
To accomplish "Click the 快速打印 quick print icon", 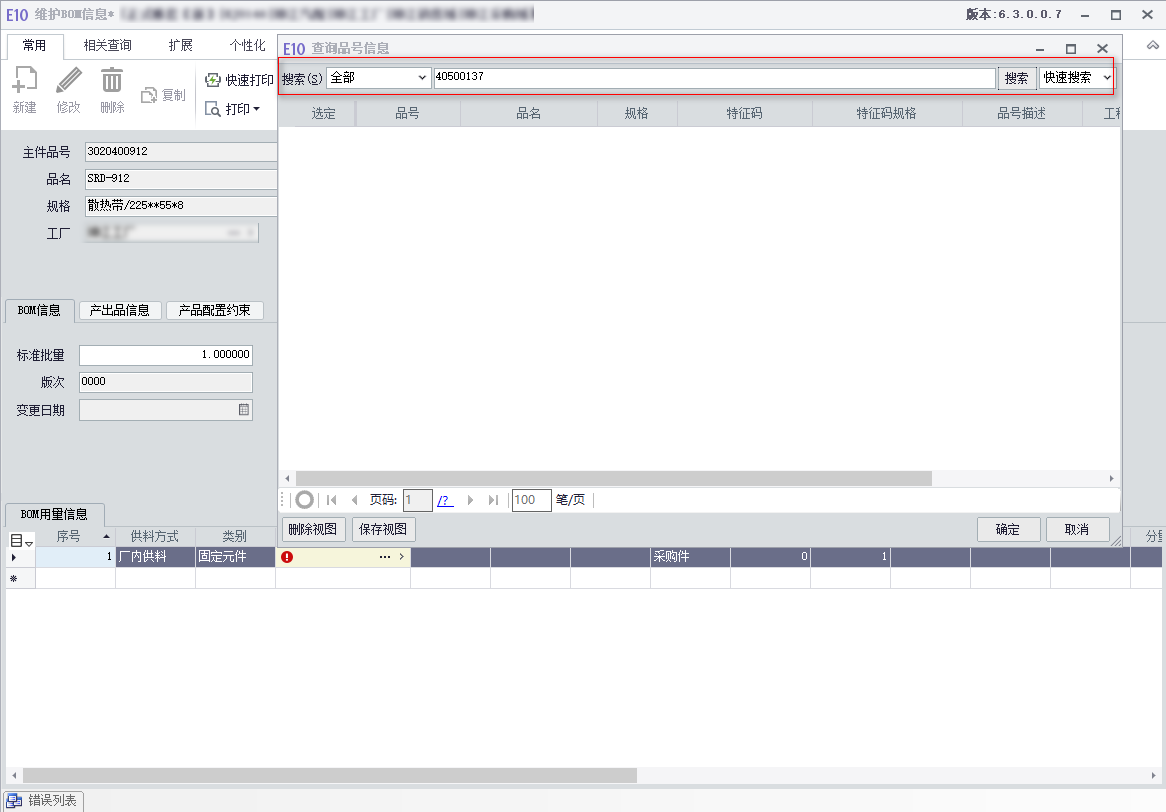I will click(213, 80).
